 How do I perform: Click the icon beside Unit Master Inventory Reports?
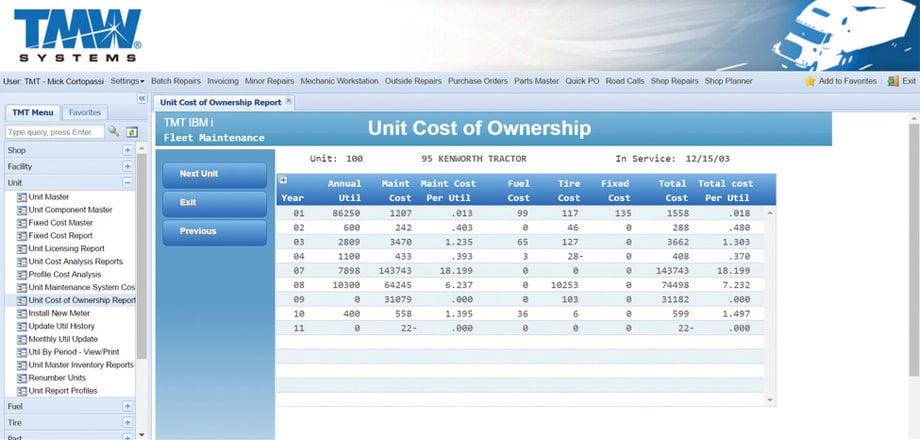pyautogui.click(x=22, y=365)
